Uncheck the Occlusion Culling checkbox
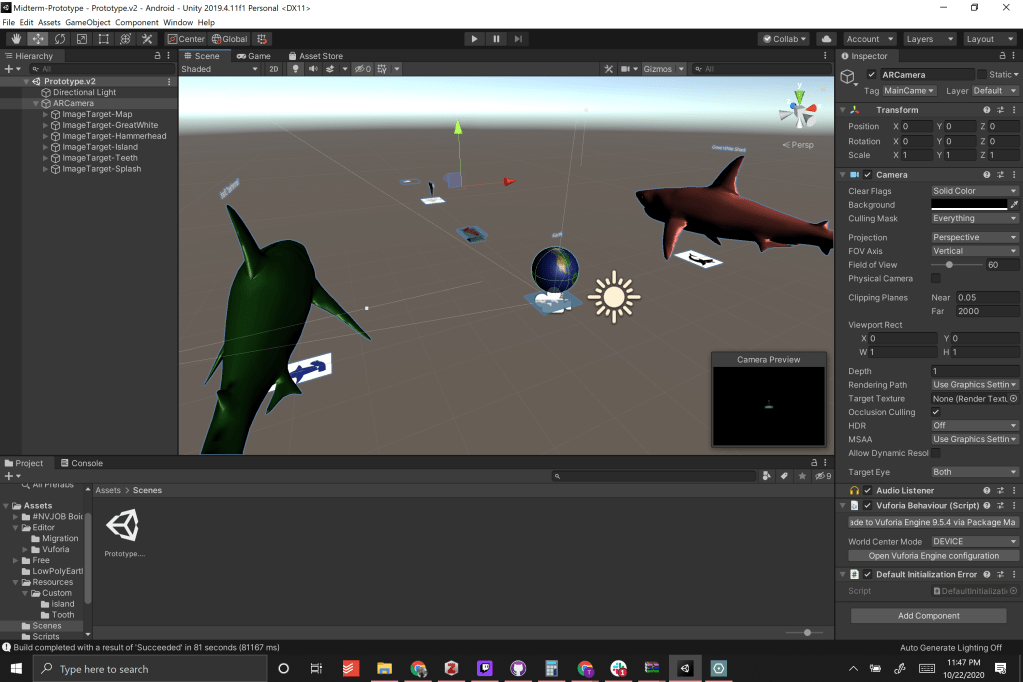1023x682 pixels. (x=936, y=412)
